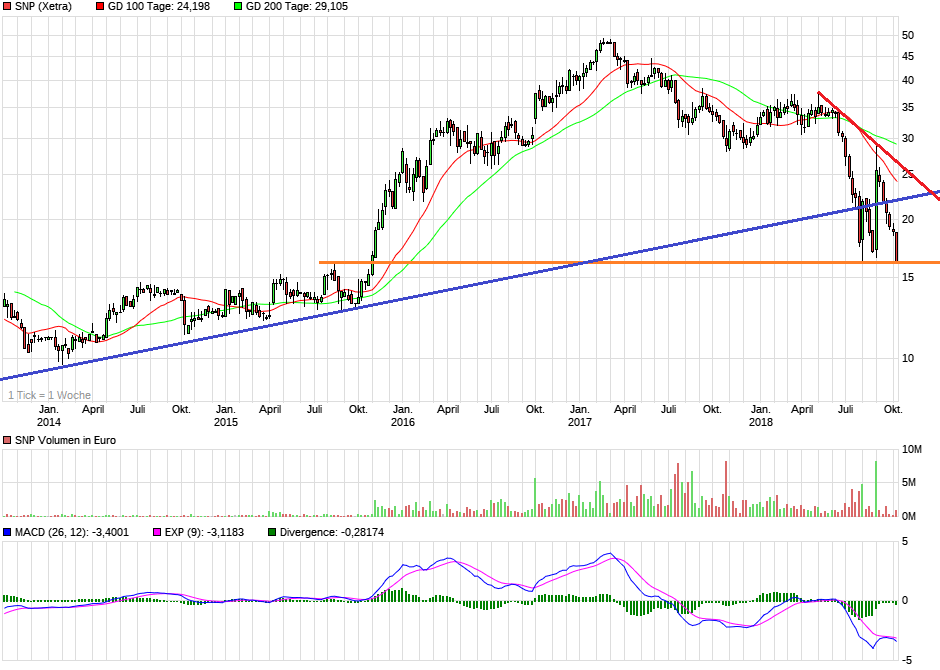940x670 pixels.
Task: Click the 2016 year marker on time axis
Action: tap(403, 422)
